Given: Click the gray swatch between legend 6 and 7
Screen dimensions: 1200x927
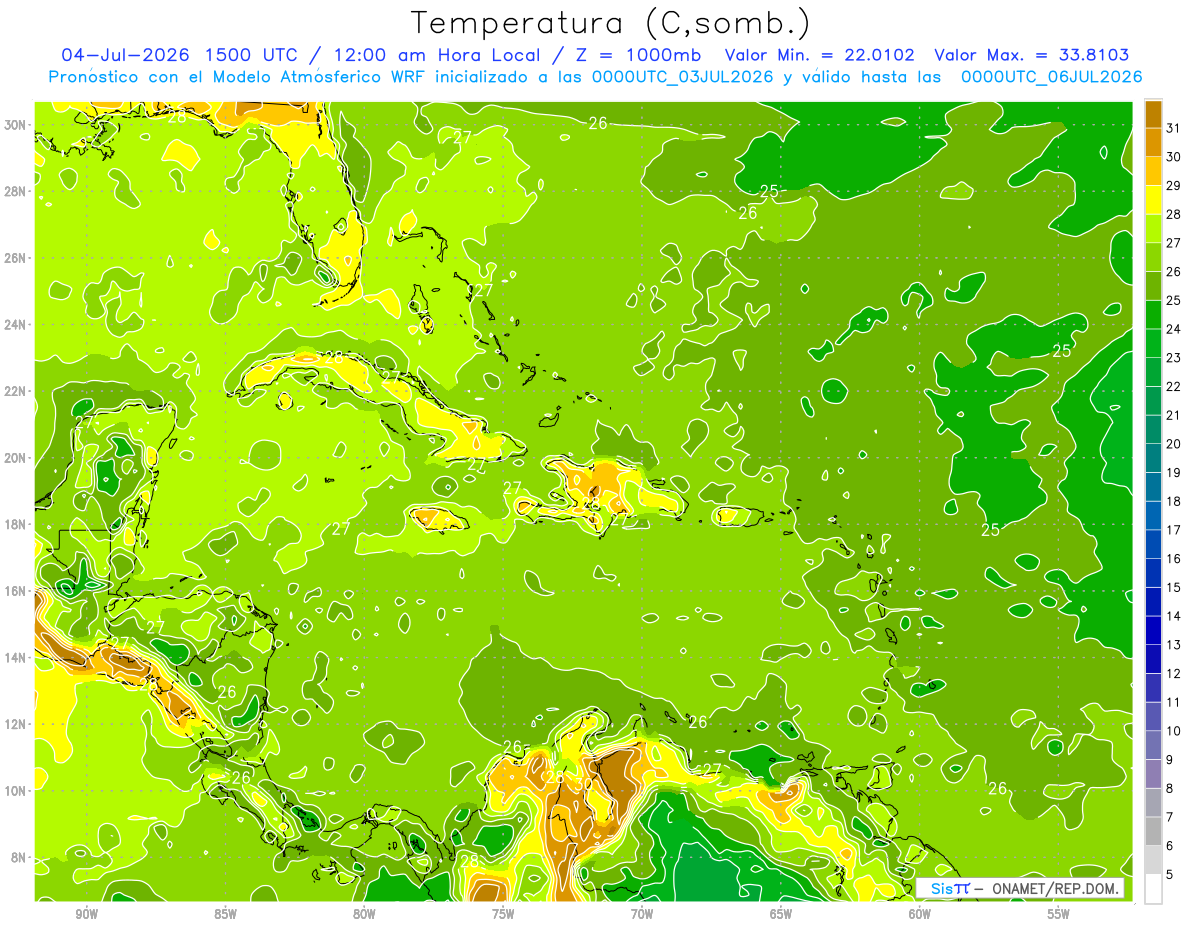Looking at the screenshot, I should click(x=1153, y=831).
